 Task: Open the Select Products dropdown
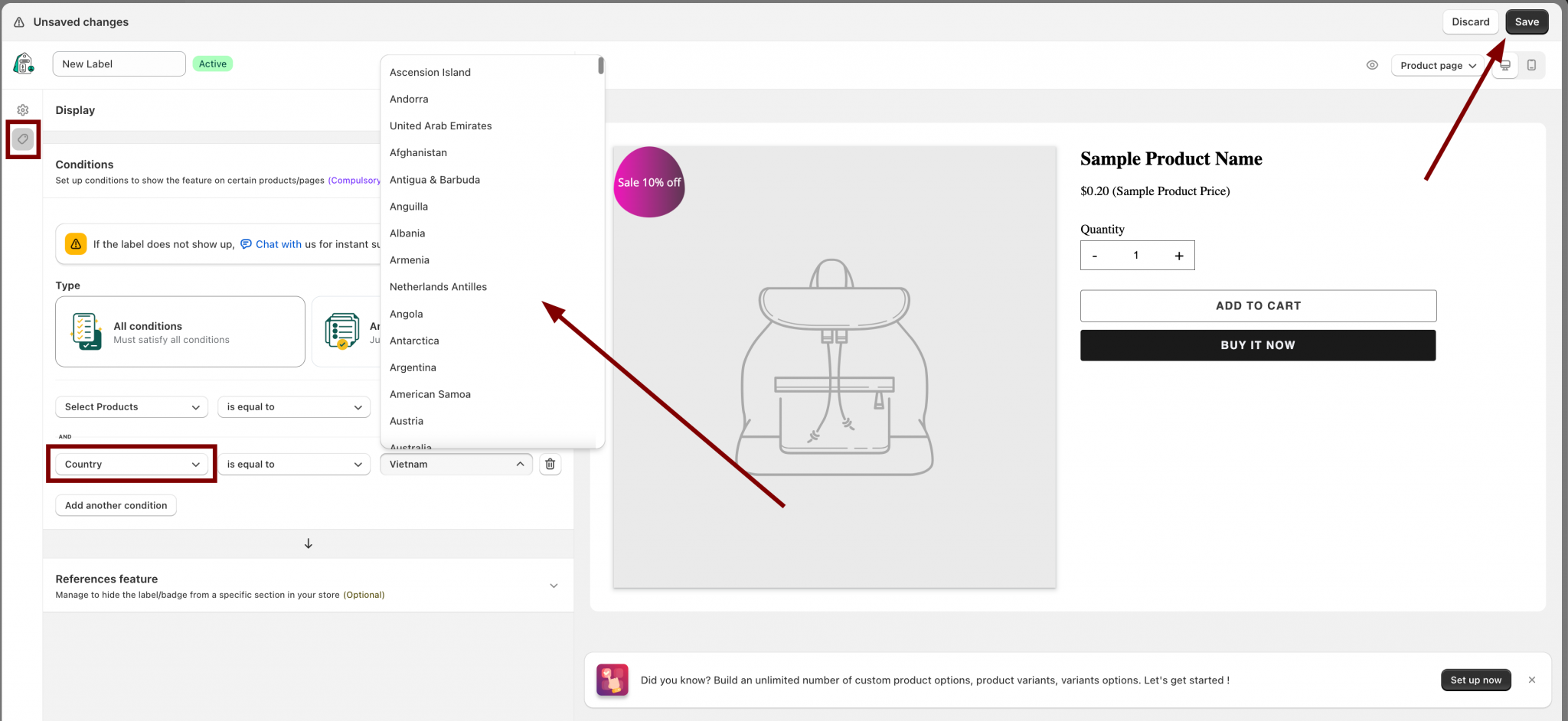[132, 407]
